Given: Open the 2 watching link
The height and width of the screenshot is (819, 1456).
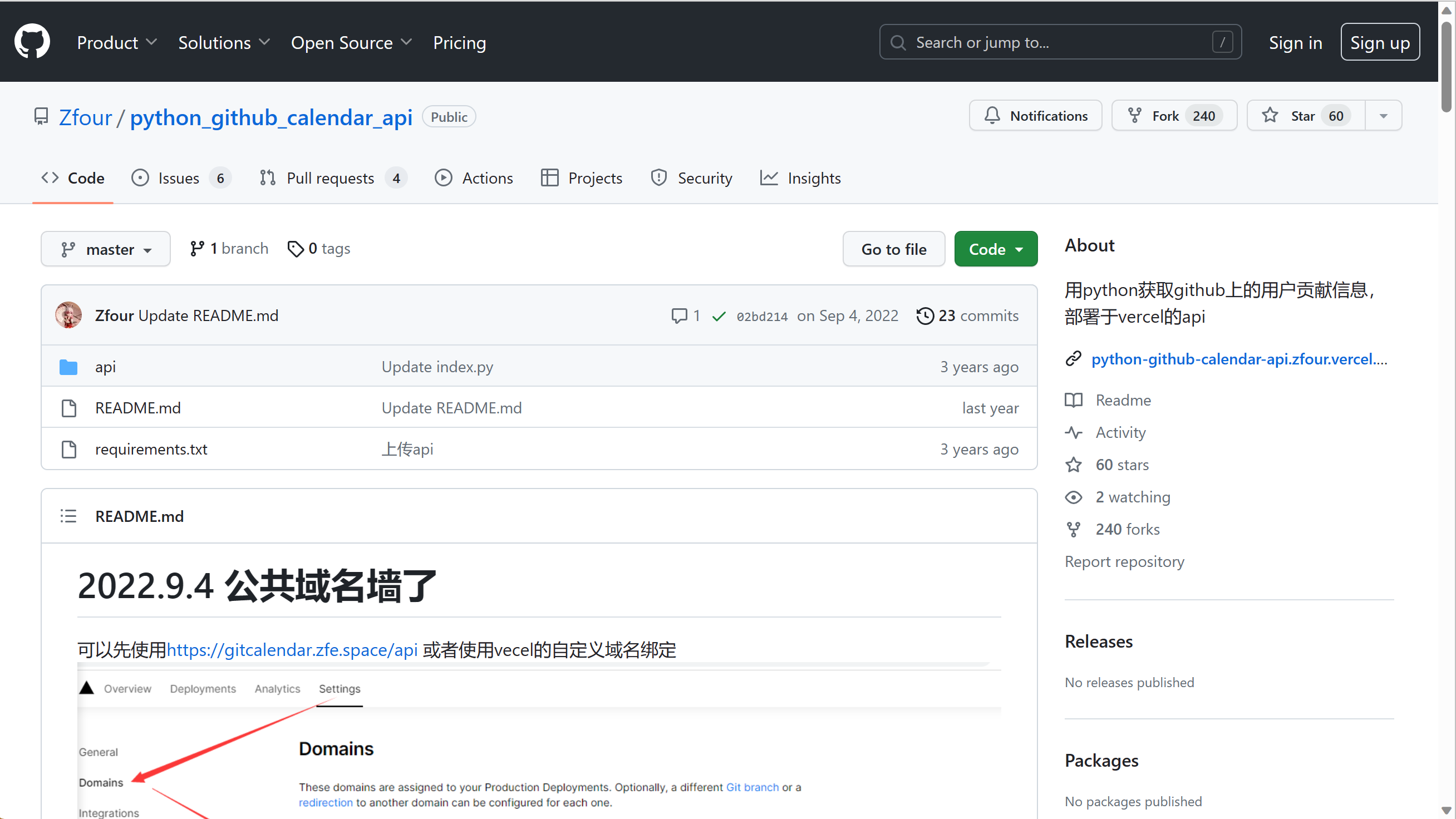Looking at the screenshot, I should [1132, 497].
